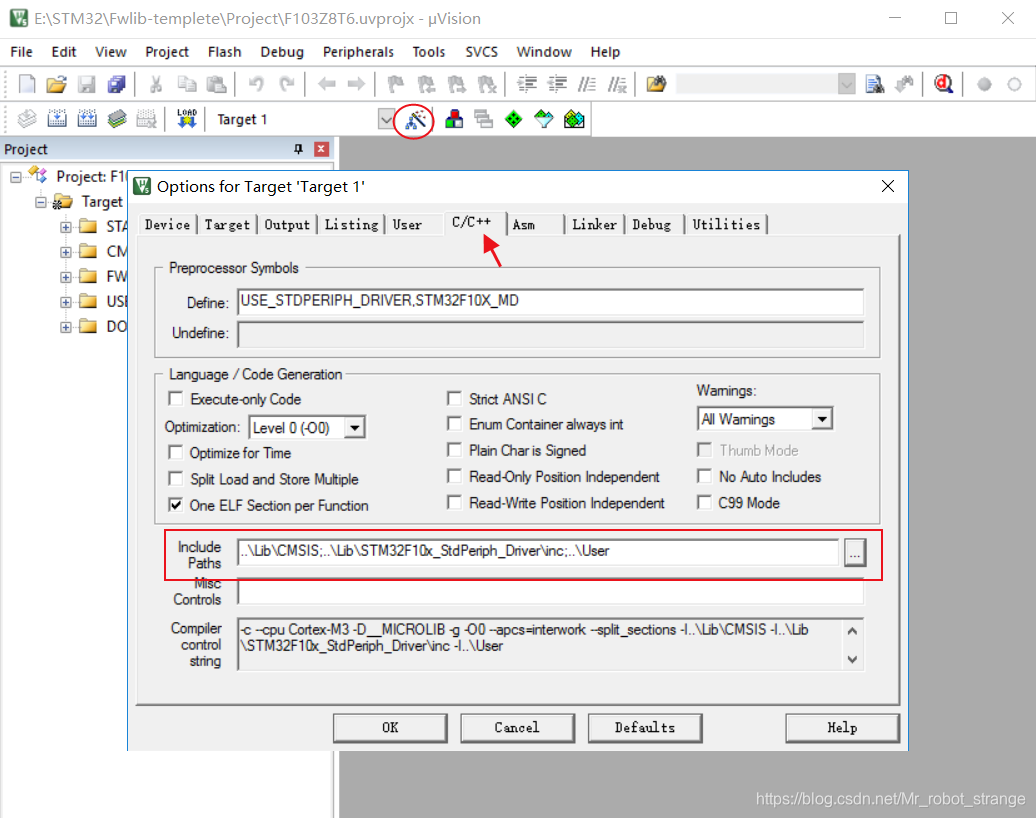Switch to the Device tab

[x=168, y=225]
